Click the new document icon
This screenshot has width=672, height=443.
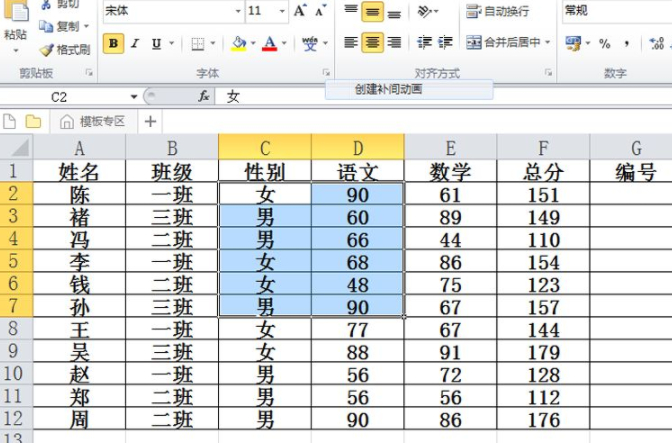(x=9, y=122)
